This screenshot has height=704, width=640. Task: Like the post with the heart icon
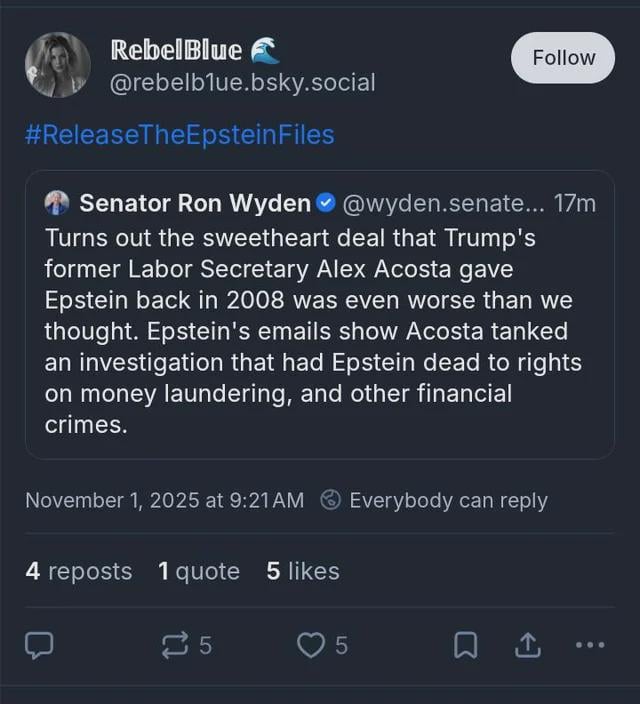[311, 646]
